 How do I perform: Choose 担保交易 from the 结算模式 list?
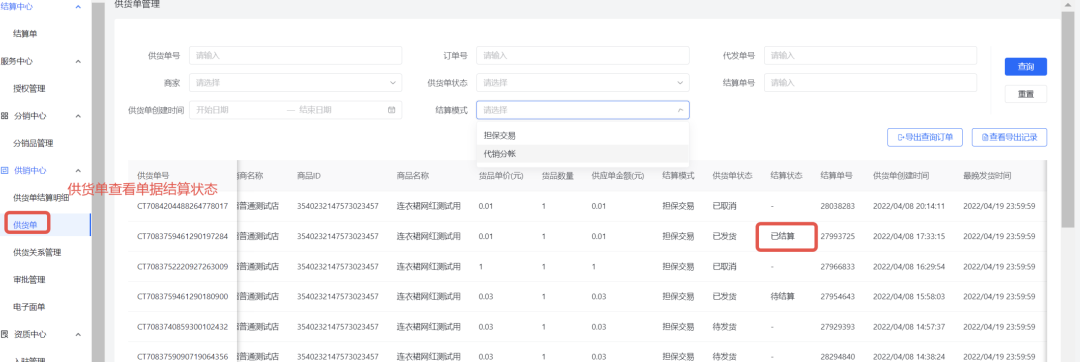pyautogui.click(x=583, y=136)
